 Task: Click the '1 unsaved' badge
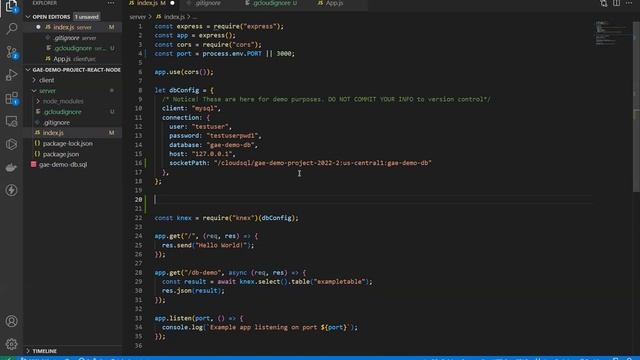click(87, 17)
